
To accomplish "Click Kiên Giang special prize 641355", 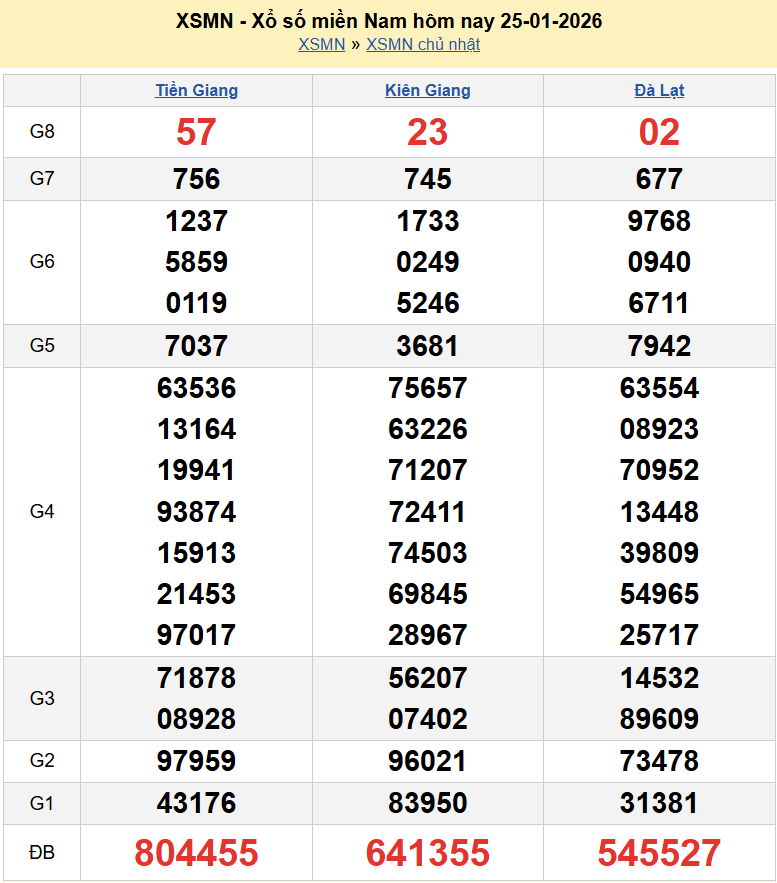I will pos(427,853).
